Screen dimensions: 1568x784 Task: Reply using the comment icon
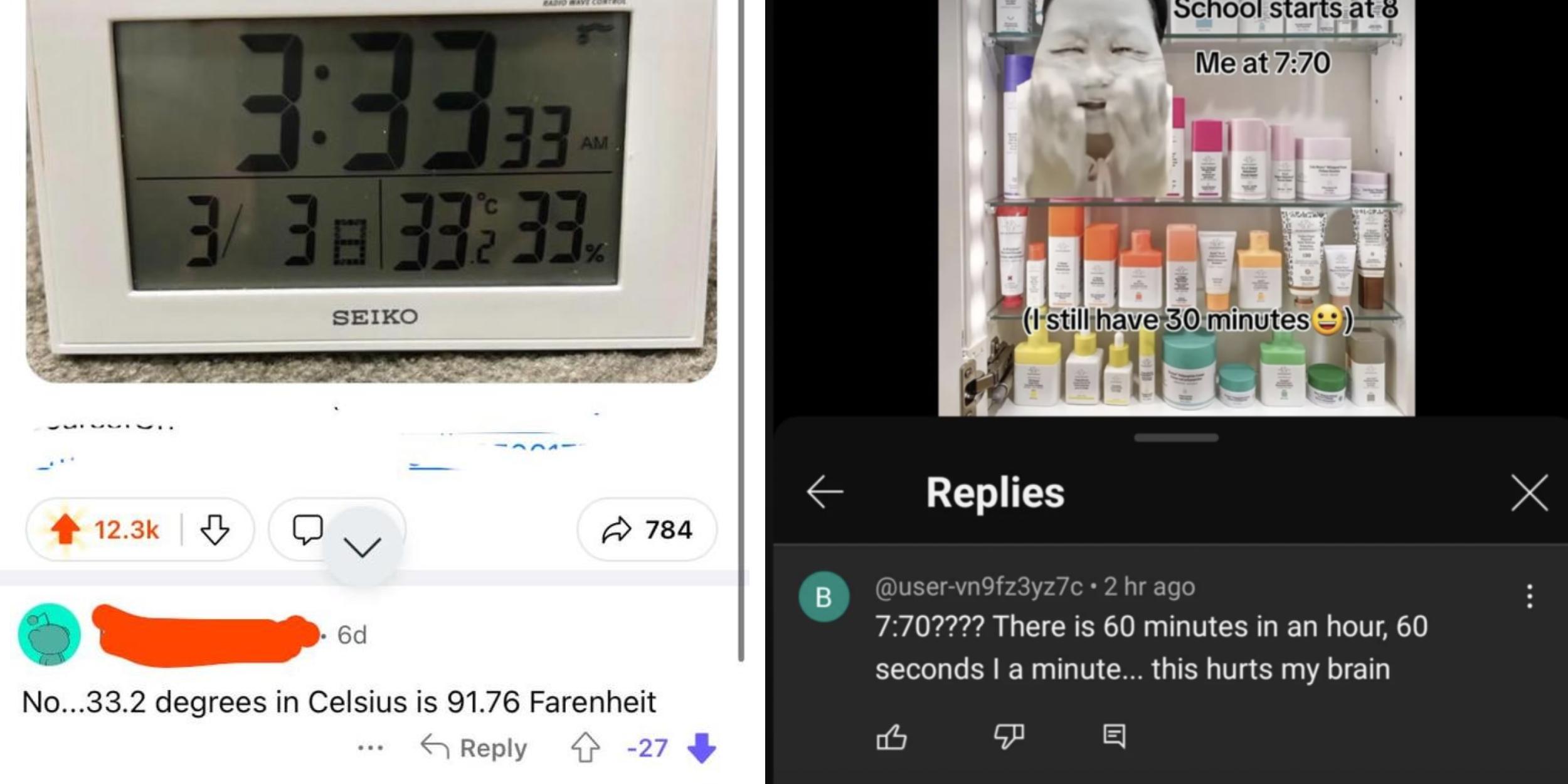pyautogui.click(x=1114, y=736)
